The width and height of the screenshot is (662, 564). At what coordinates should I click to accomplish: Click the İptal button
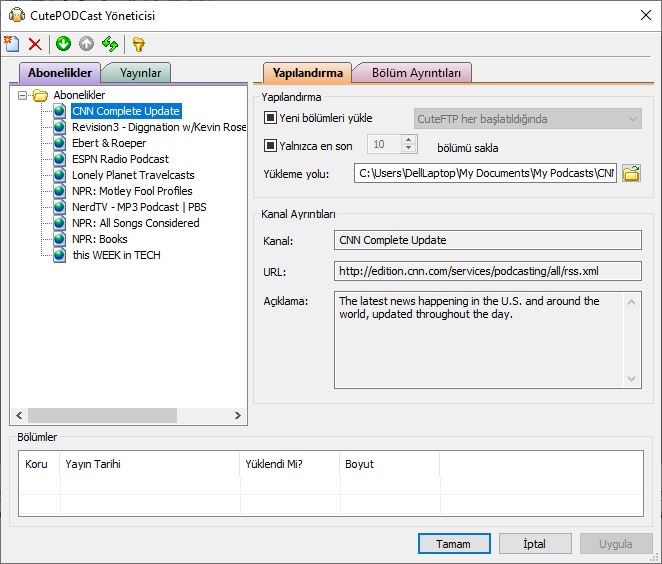coord(535,544)
